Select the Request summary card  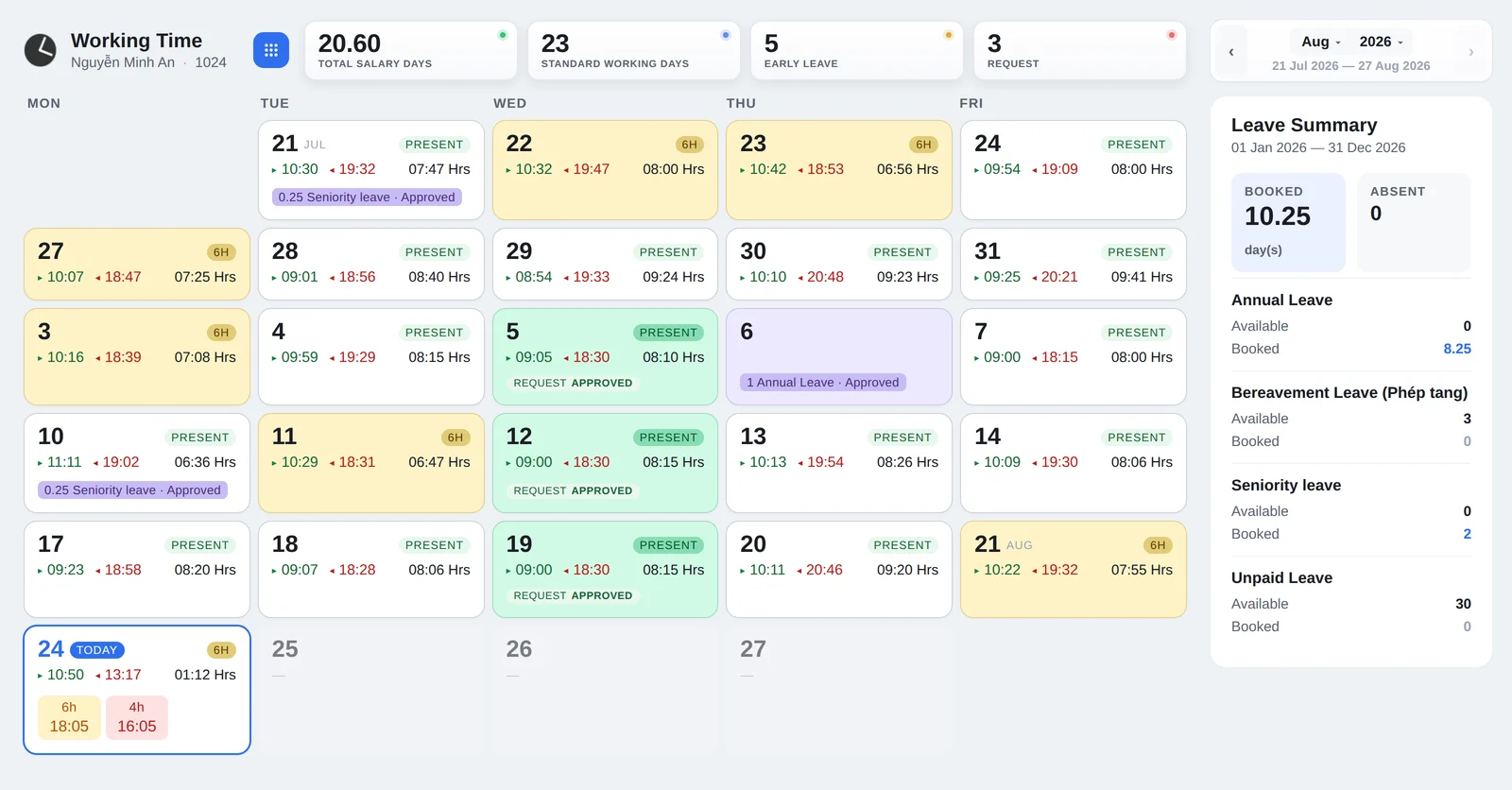pos(1080,50)
